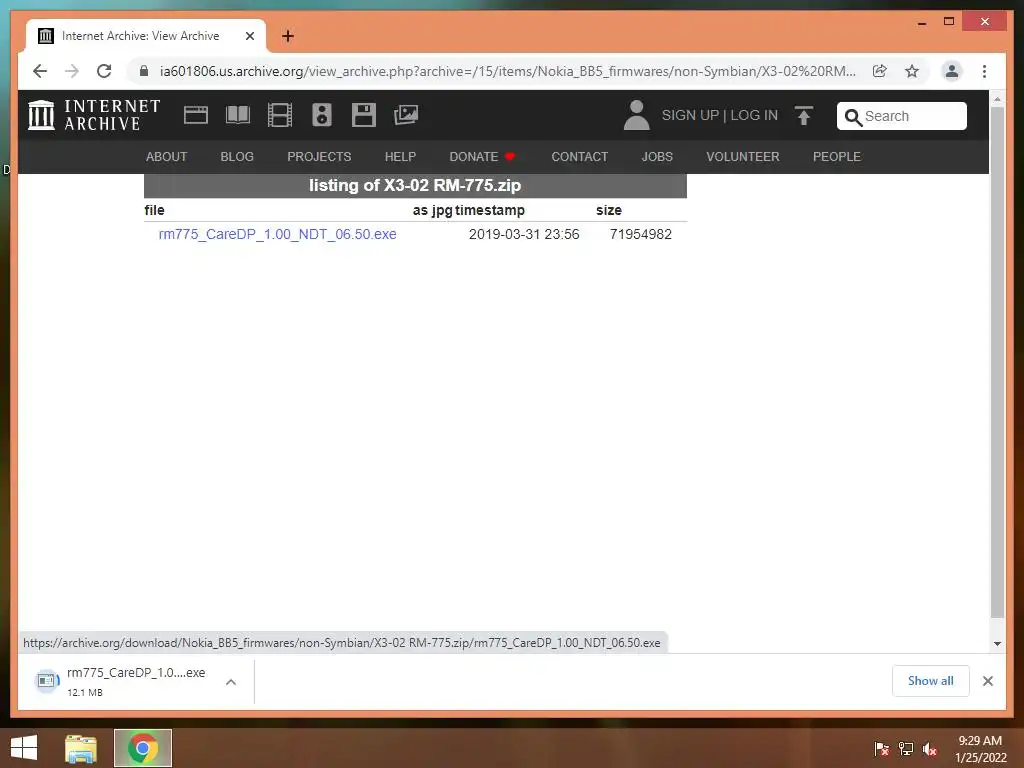Viewport: 1024px width, 768px height.
Task: Click Chrome icon on taskbar
Action: click(143, 748)
